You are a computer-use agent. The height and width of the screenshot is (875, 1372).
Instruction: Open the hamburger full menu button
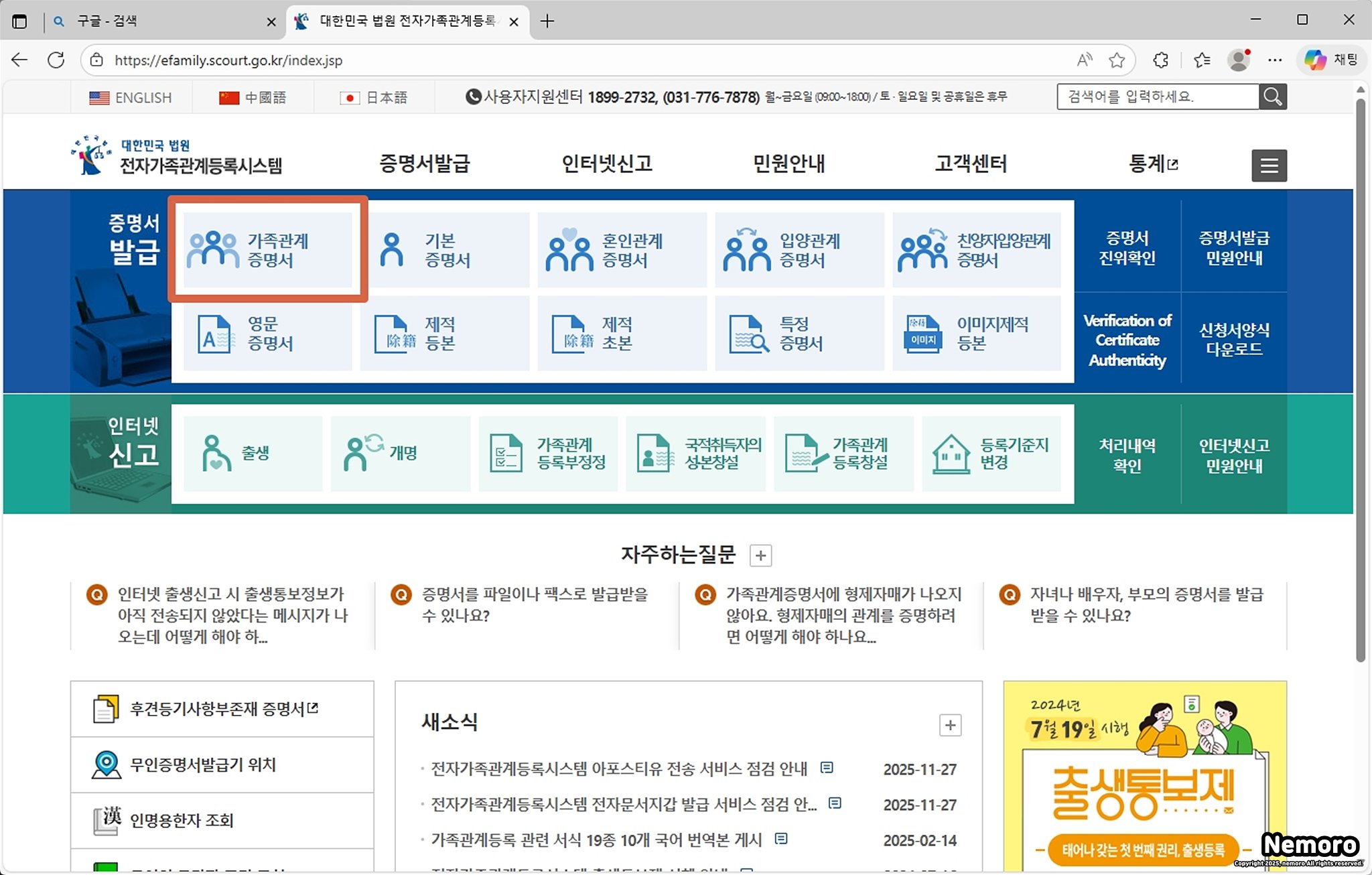(1269, 165)
